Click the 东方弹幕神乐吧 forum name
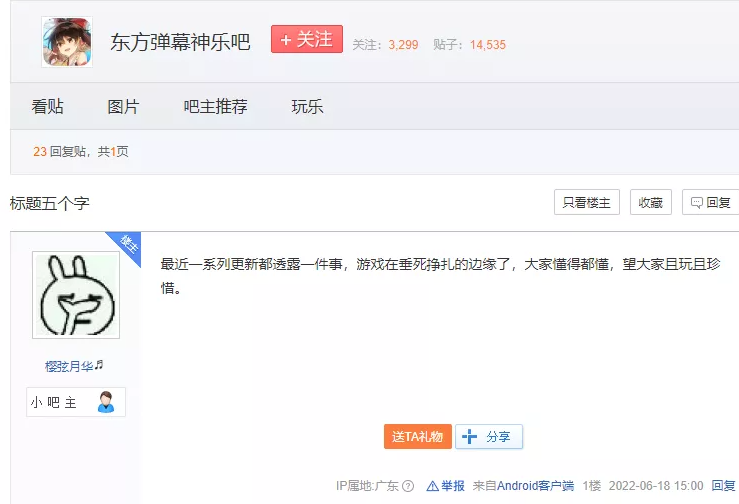 coord(180,42)
